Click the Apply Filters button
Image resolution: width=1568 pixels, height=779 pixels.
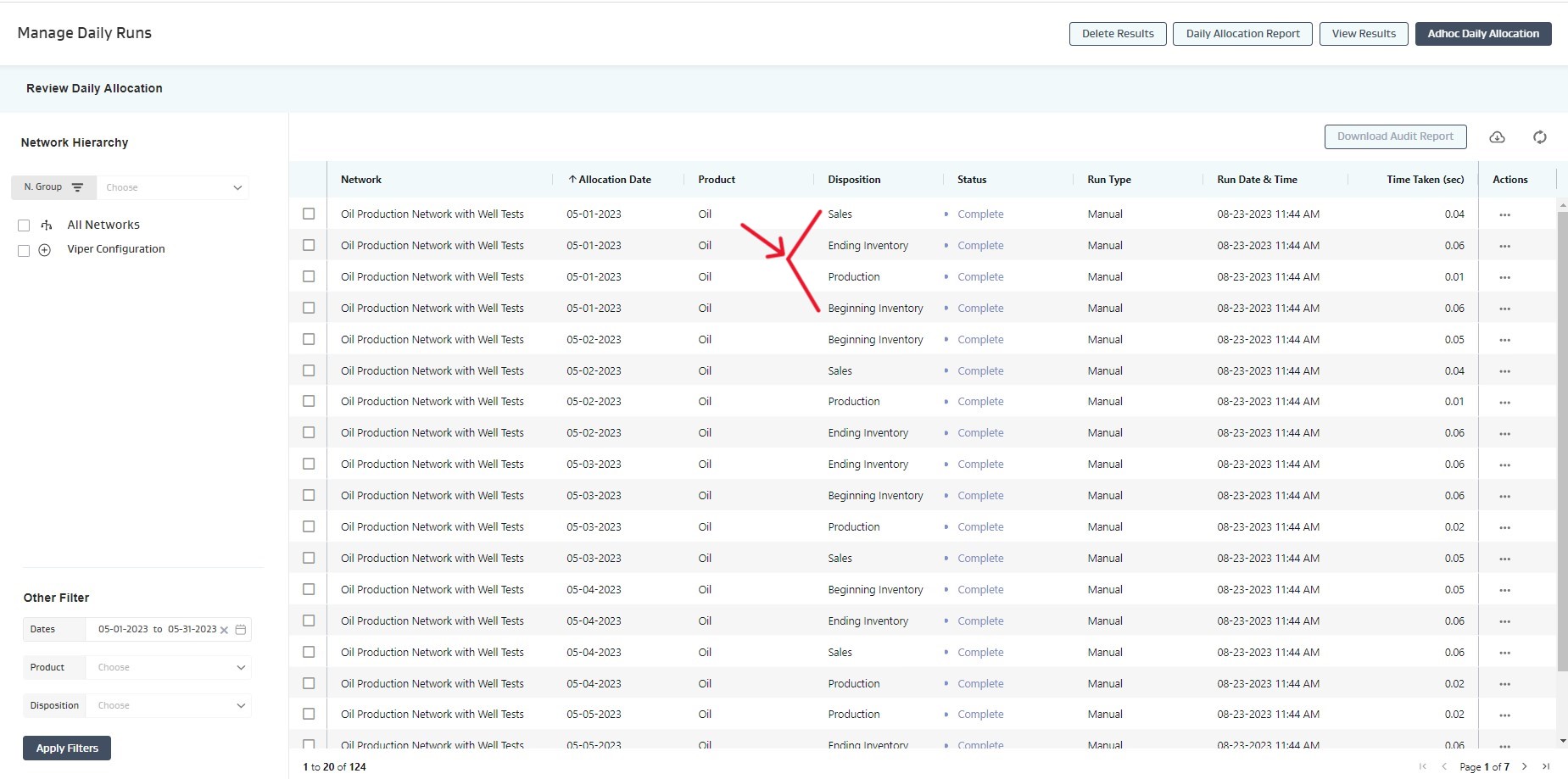[x=67, y=748]
